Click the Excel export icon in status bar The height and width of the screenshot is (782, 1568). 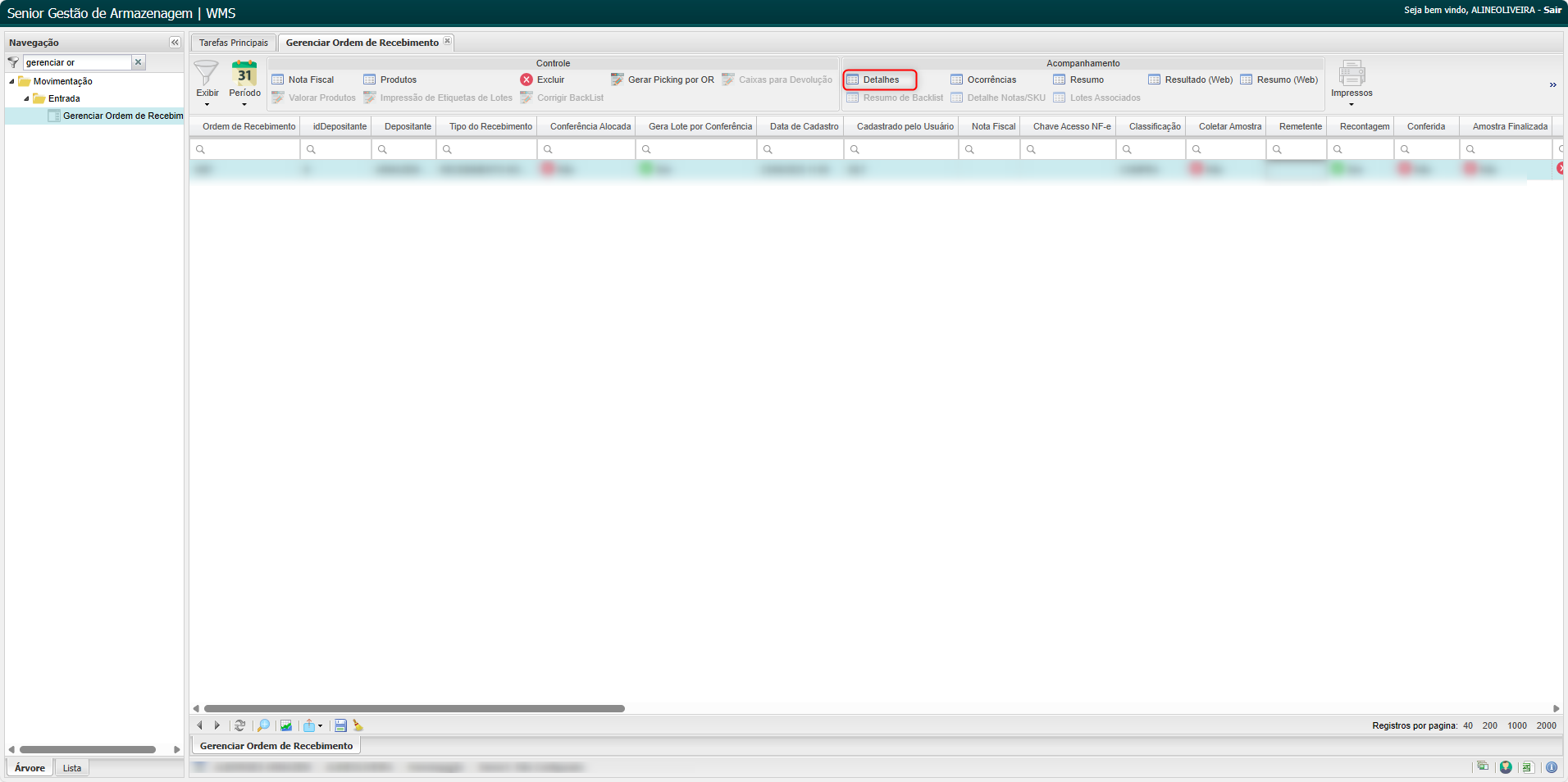click(1527, 767)
